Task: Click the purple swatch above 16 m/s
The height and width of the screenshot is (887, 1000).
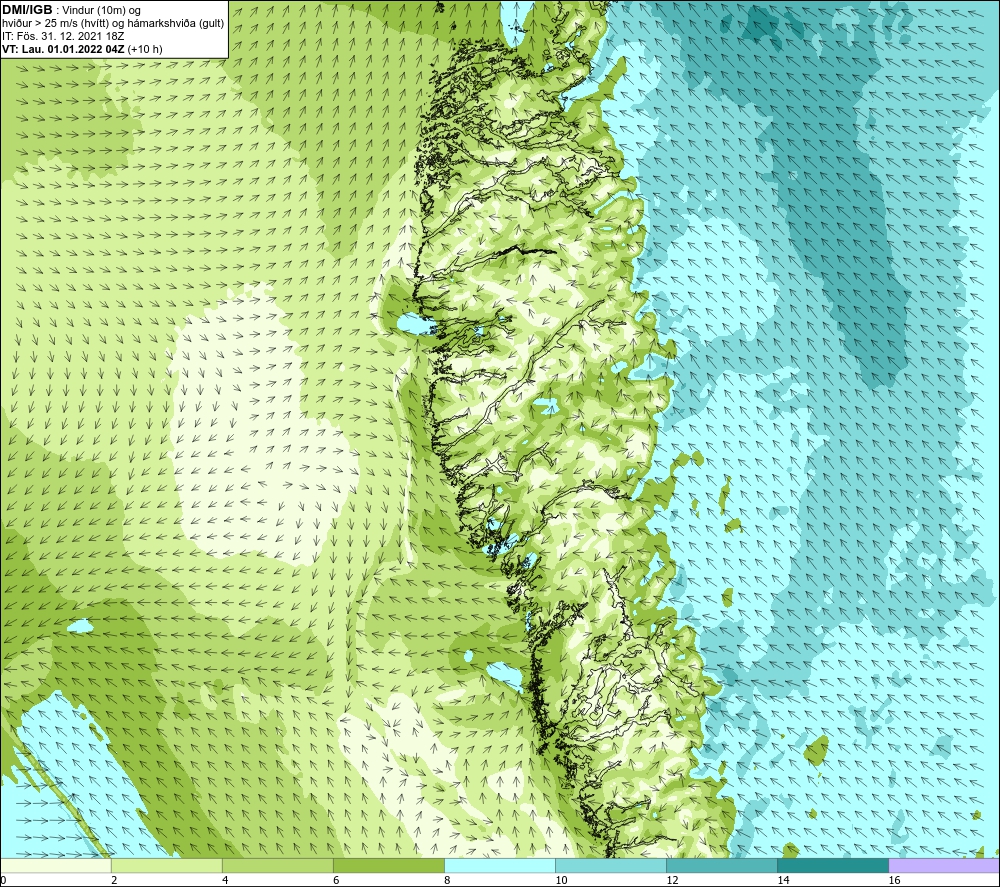Action: coord(944,865)
